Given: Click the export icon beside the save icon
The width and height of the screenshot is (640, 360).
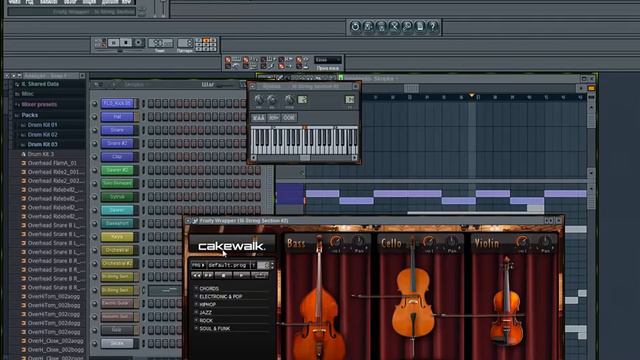Looking at the screenshot, I should pyautogui.click(x=381, y=27).
